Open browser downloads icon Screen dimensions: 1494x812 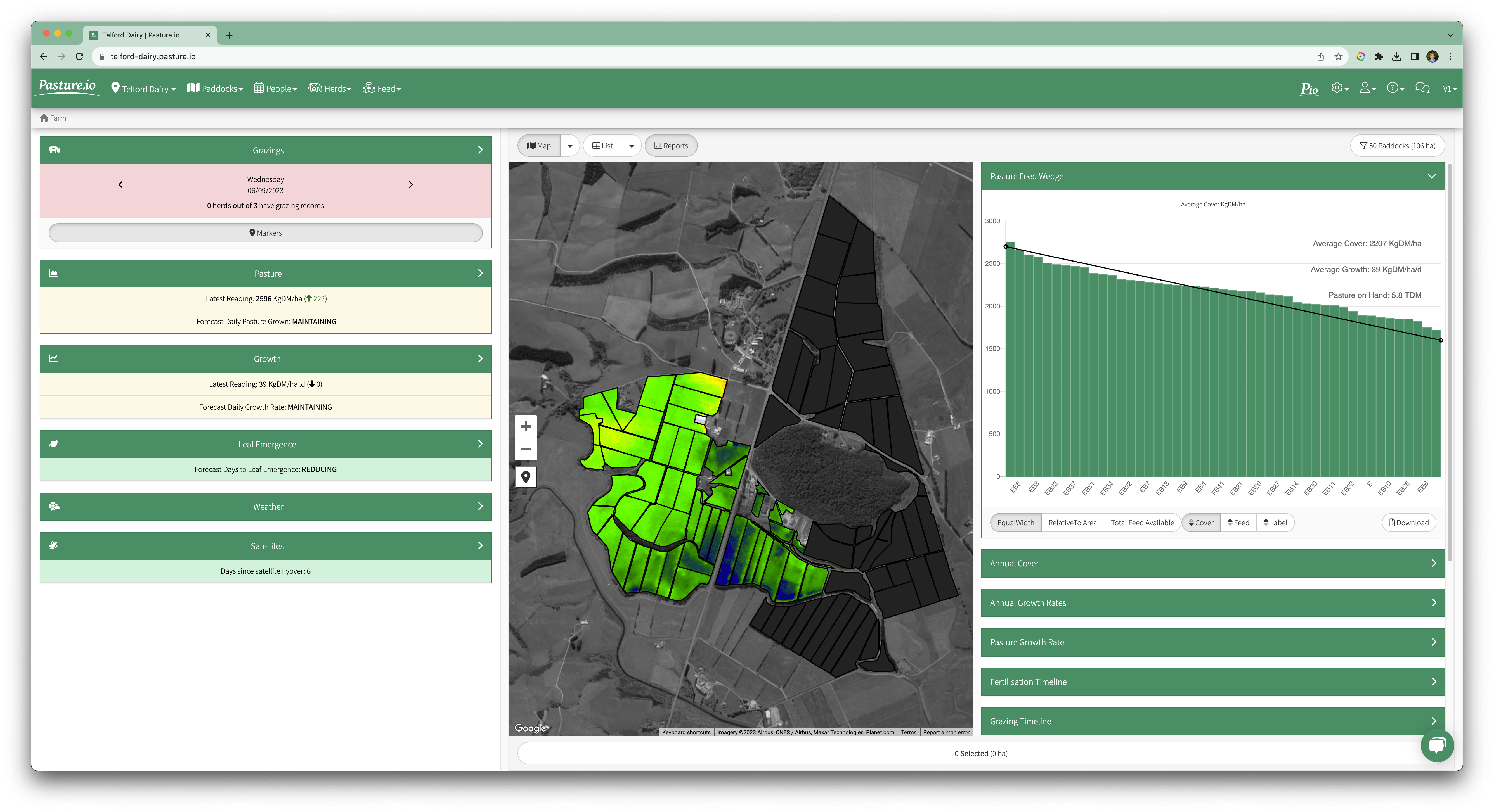1396,56
